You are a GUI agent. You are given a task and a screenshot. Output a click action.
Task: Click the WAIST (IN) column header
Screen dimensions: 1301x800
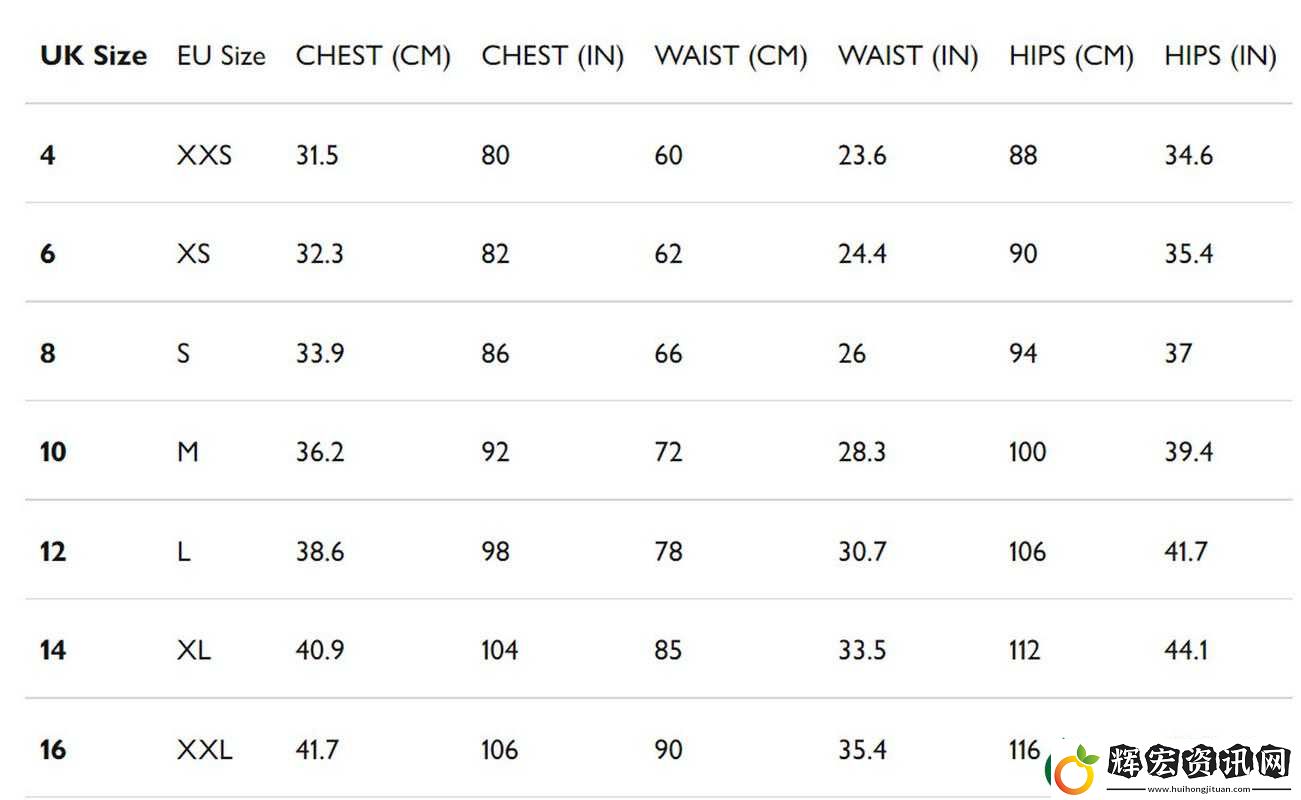[908, 57]
